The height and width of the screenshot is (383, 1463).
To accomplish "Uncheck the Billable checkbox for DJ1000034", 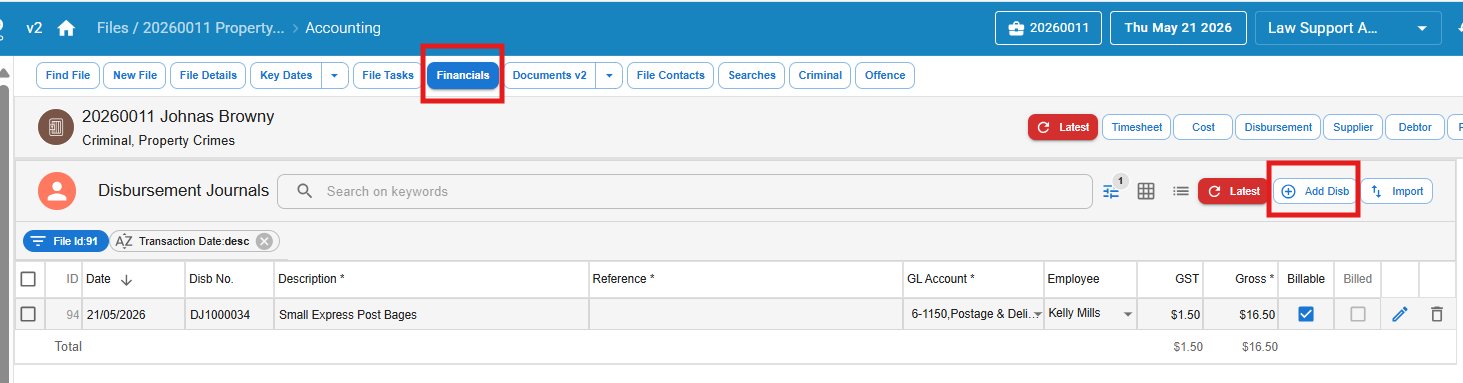I will pos(1305,314).
